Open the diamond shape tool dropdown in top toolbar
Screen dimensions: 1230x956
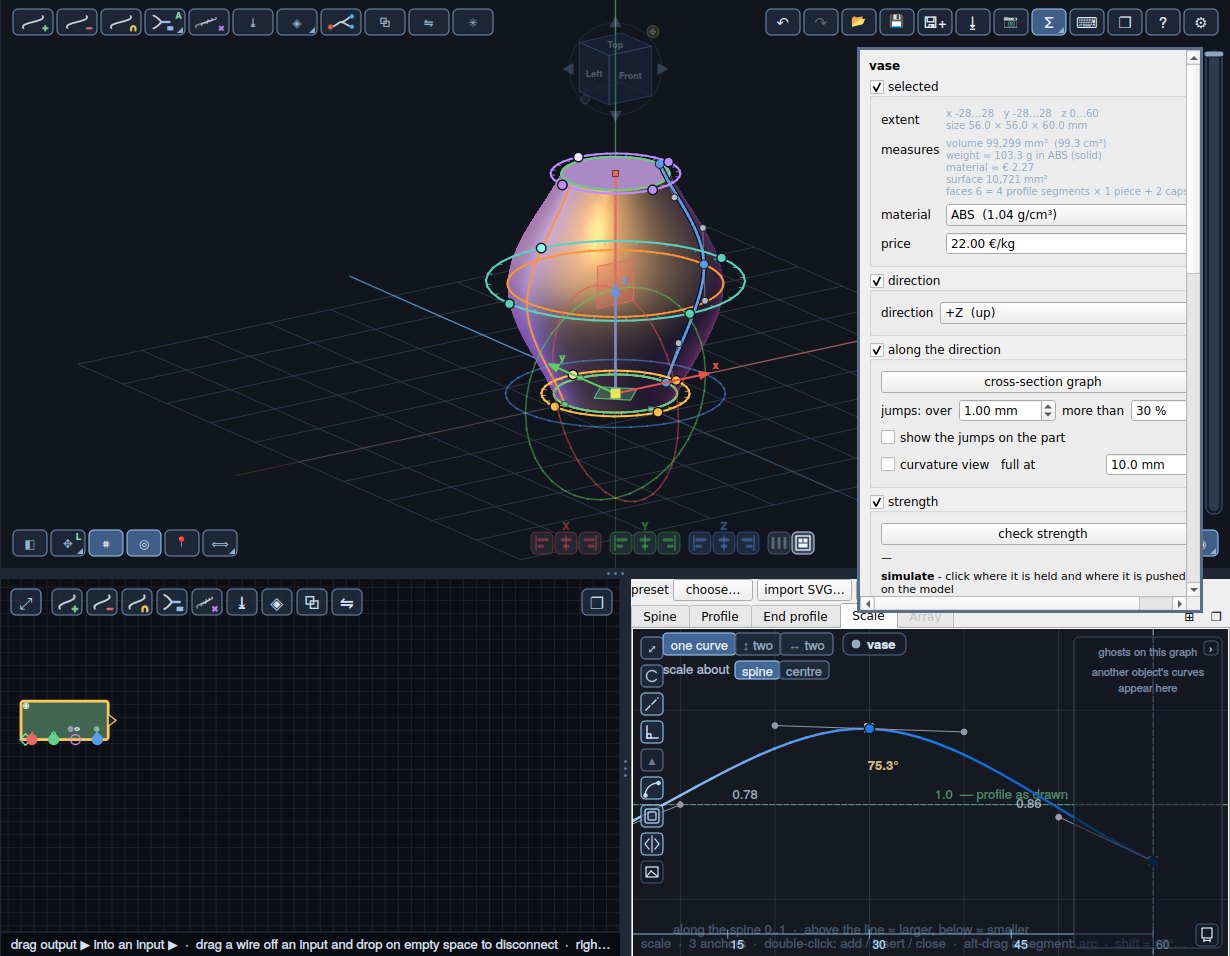pos(296,21)
